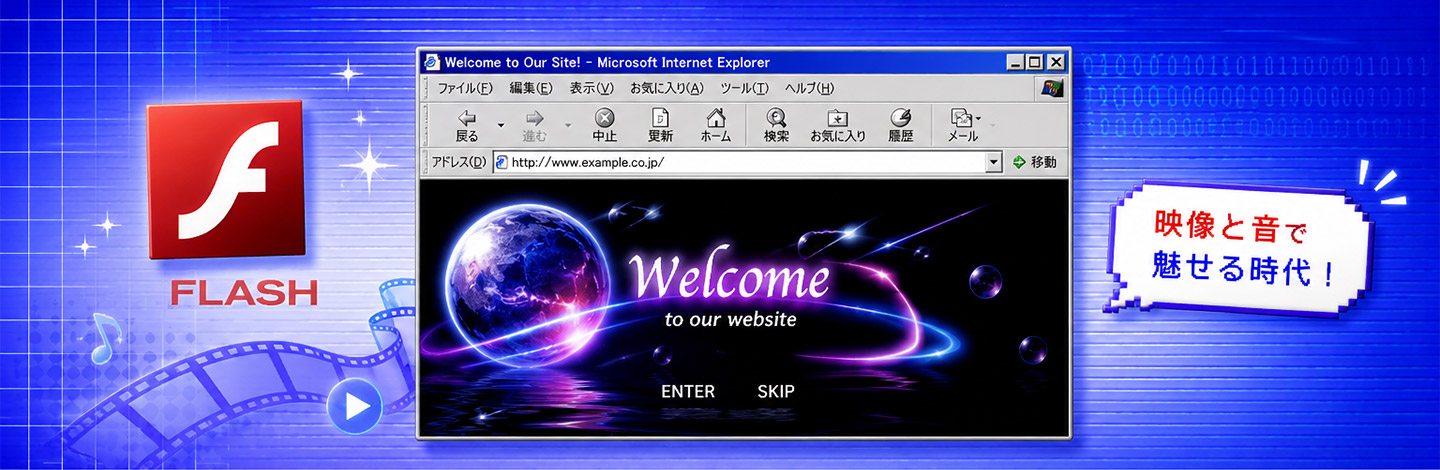The width and height of the screenshot is (1440, 470).
Task: Click the Back (戻る) toolbar button
Action: click(467, 125)
